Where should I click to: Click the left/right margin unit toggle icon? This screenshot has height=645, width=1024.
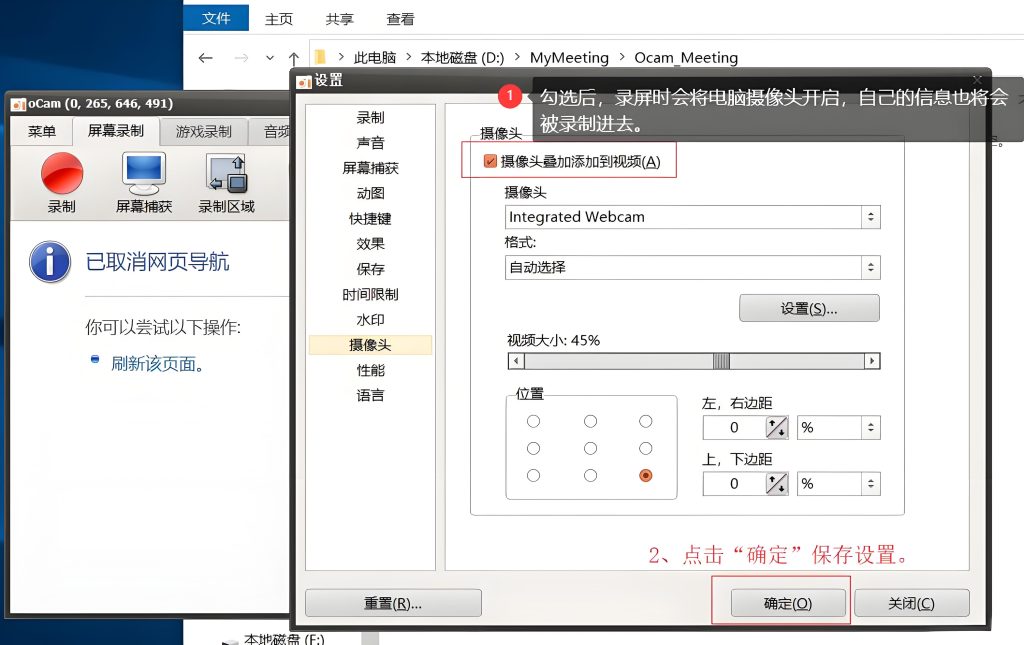[x=776, y=428]
